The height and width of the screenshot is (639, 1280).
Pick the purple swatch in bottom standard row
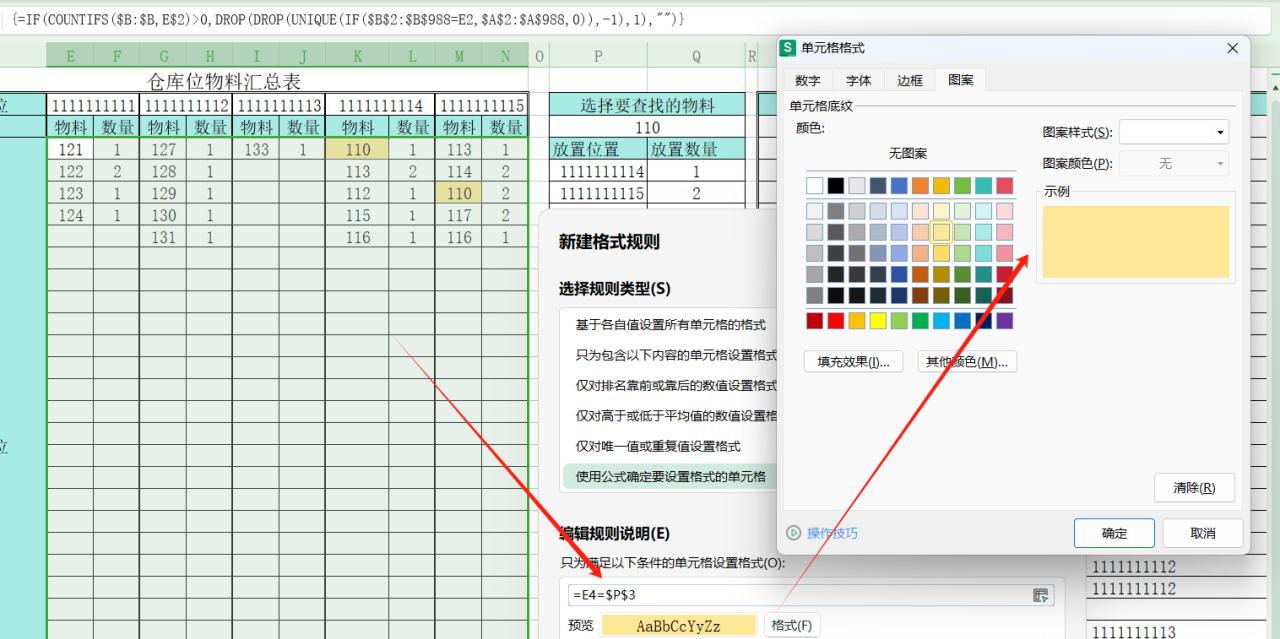(x=1005, y=321)
